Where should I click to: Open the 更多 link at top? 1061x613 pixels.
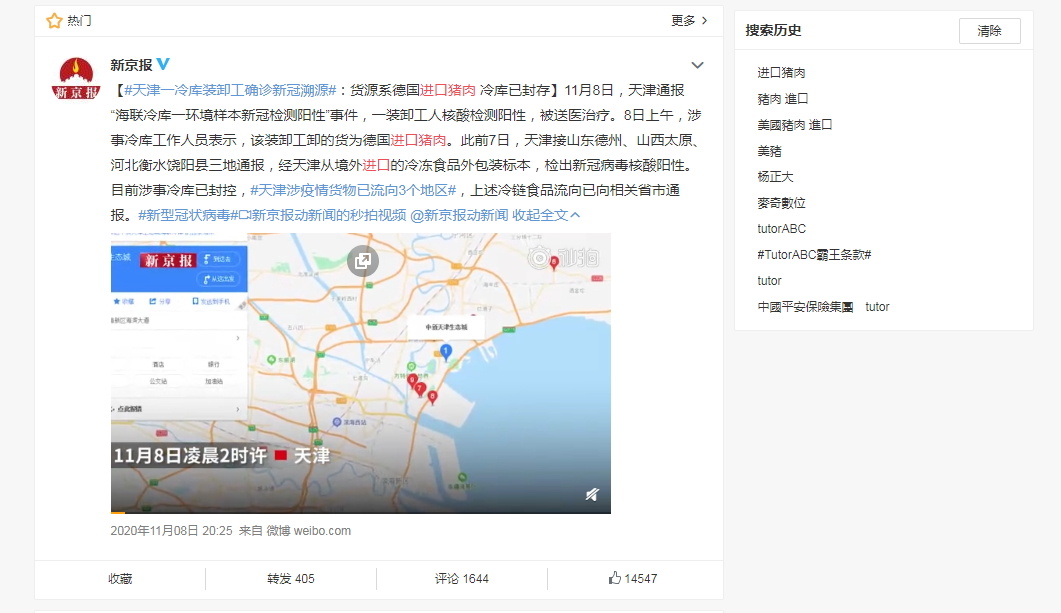click(689, 20)
